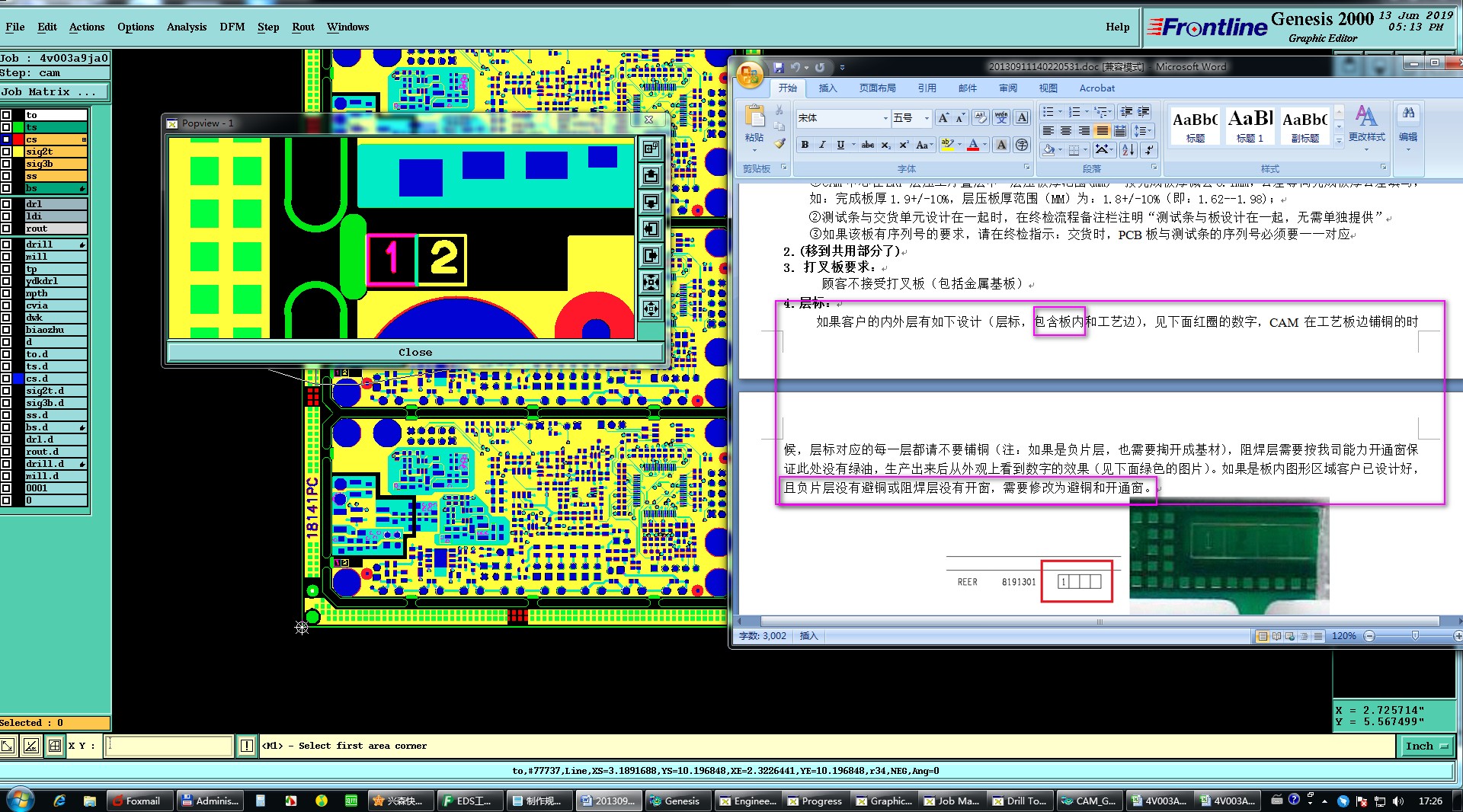Show paragraph marks in Word
The height and width of the screenshot is (812, 1463).
(x=1149, y=149)
